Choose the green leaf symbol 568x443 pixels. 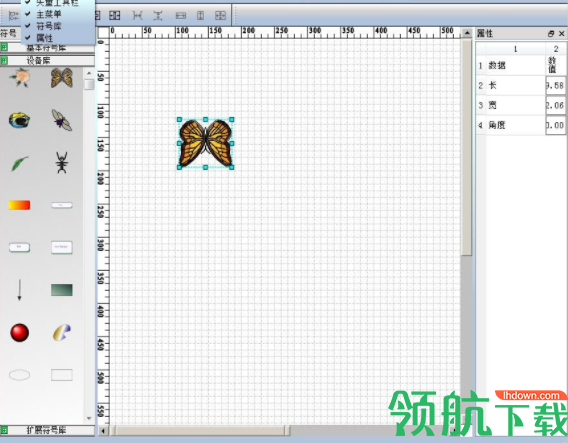tap(20, 163)
